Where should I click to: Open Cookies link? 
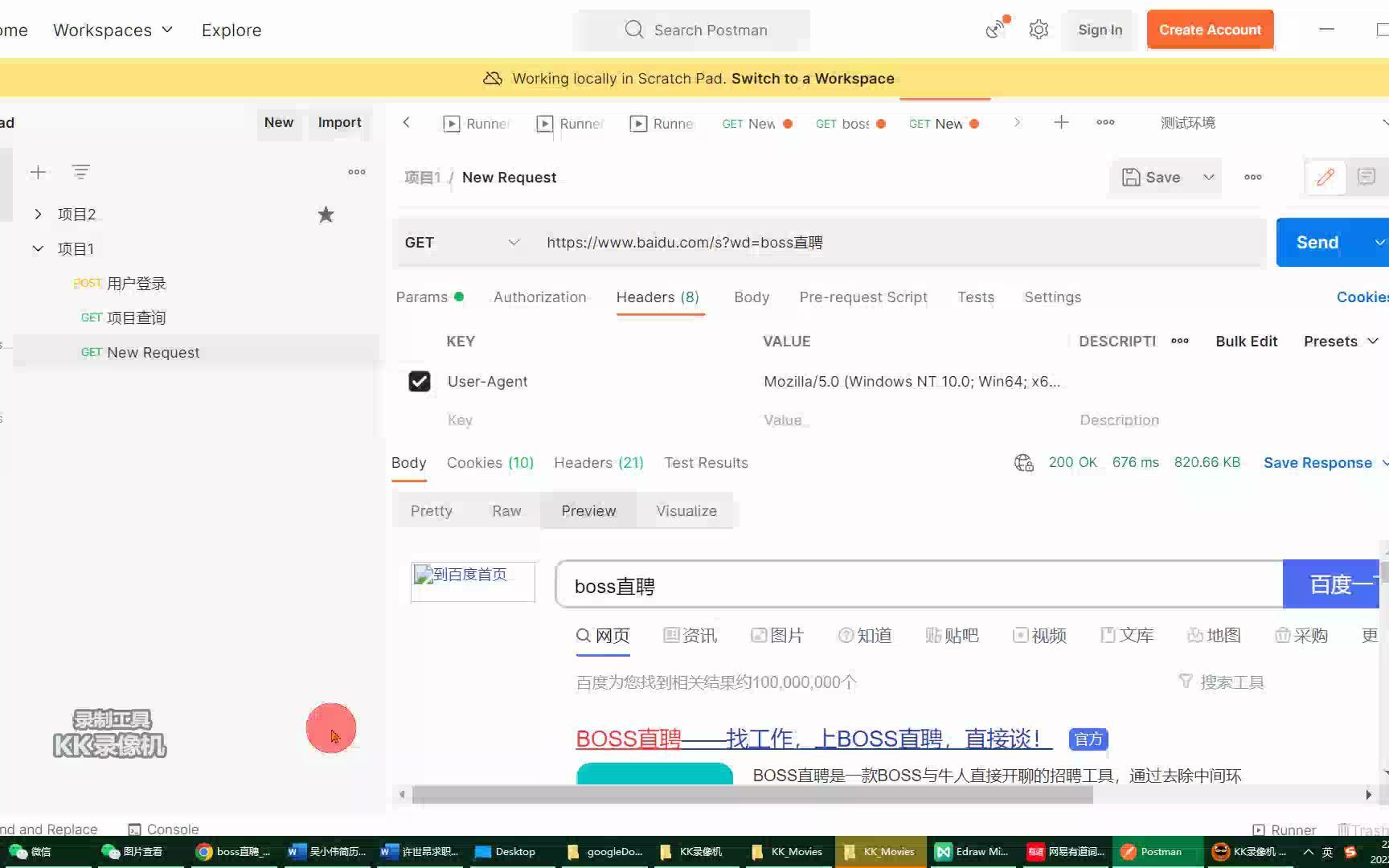(1362, 297)
